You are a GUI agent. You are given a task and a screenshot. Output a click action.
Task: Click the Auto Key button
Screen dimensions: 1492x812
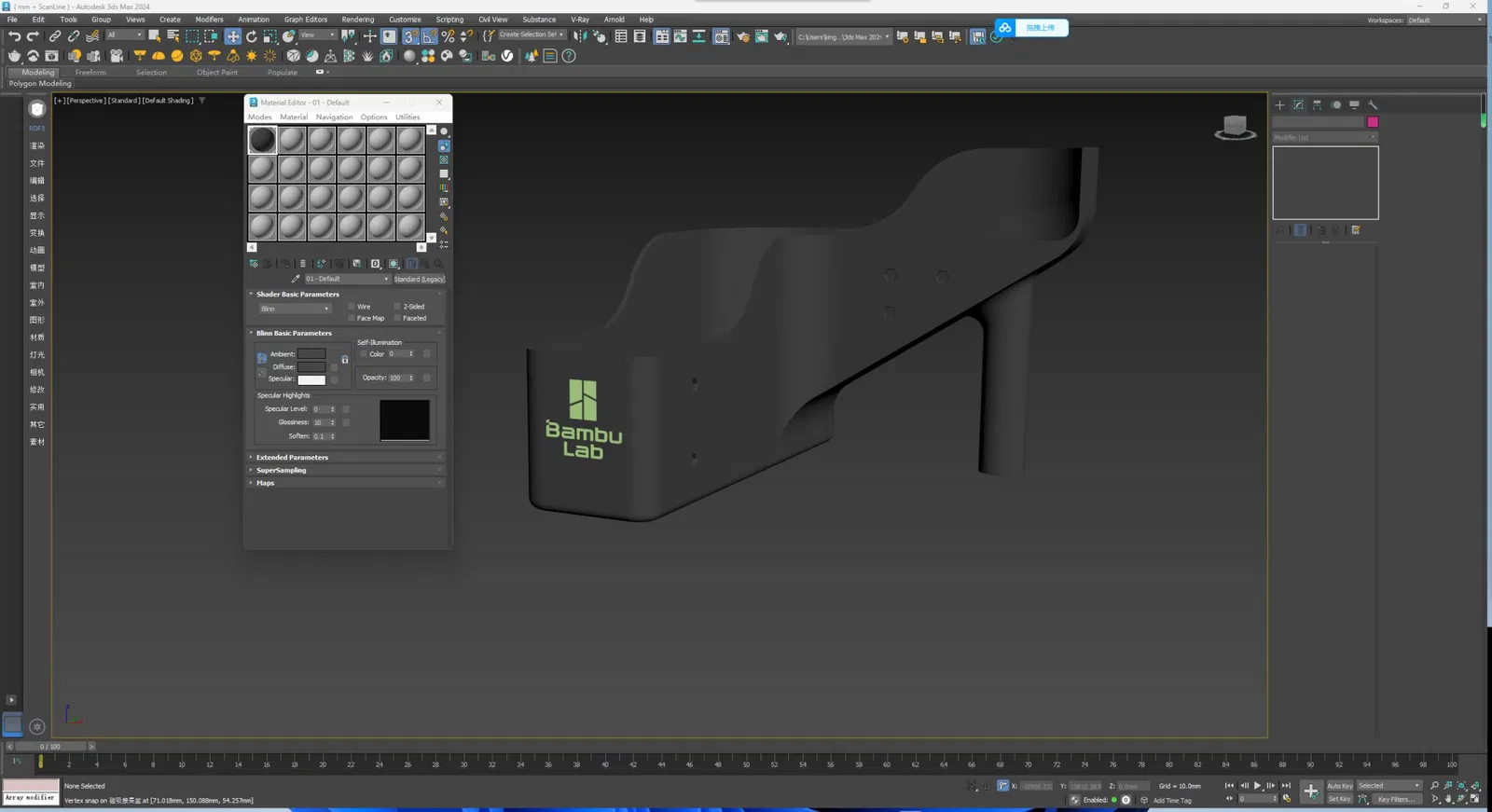coord(1339,786)
